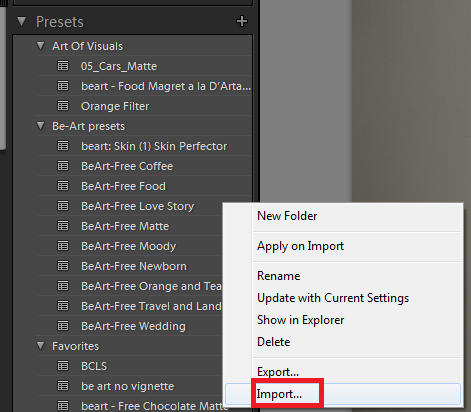
Task: Click the preset icon beside BeArt-Free Moody
Action: point(63,246)
